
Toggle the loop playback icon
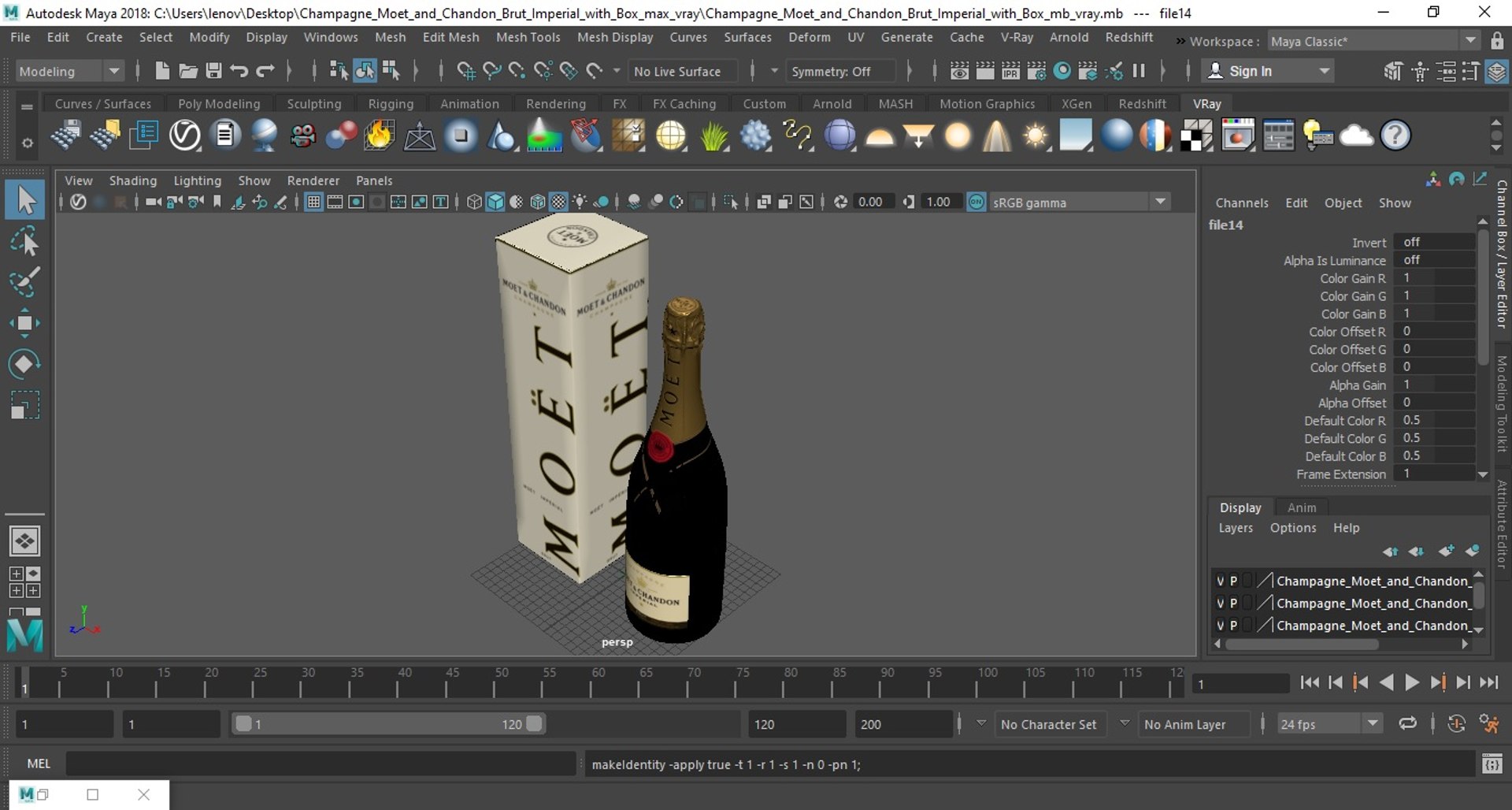click(x=1407, y=723)
